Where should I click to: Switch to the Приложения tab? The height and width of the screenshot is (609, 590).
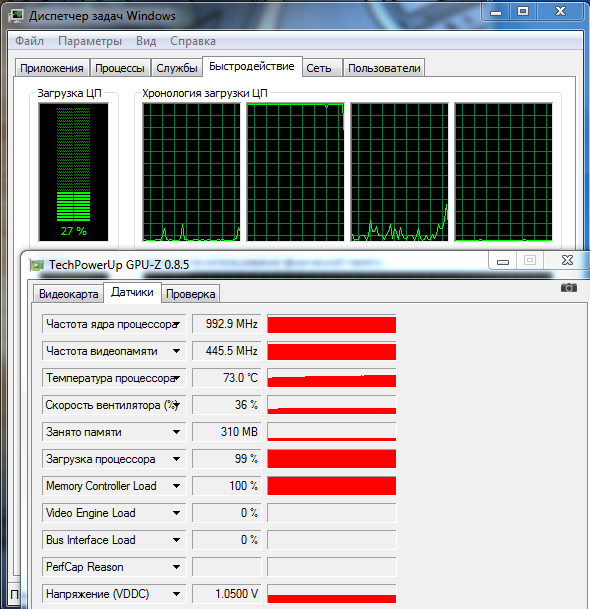52,68
